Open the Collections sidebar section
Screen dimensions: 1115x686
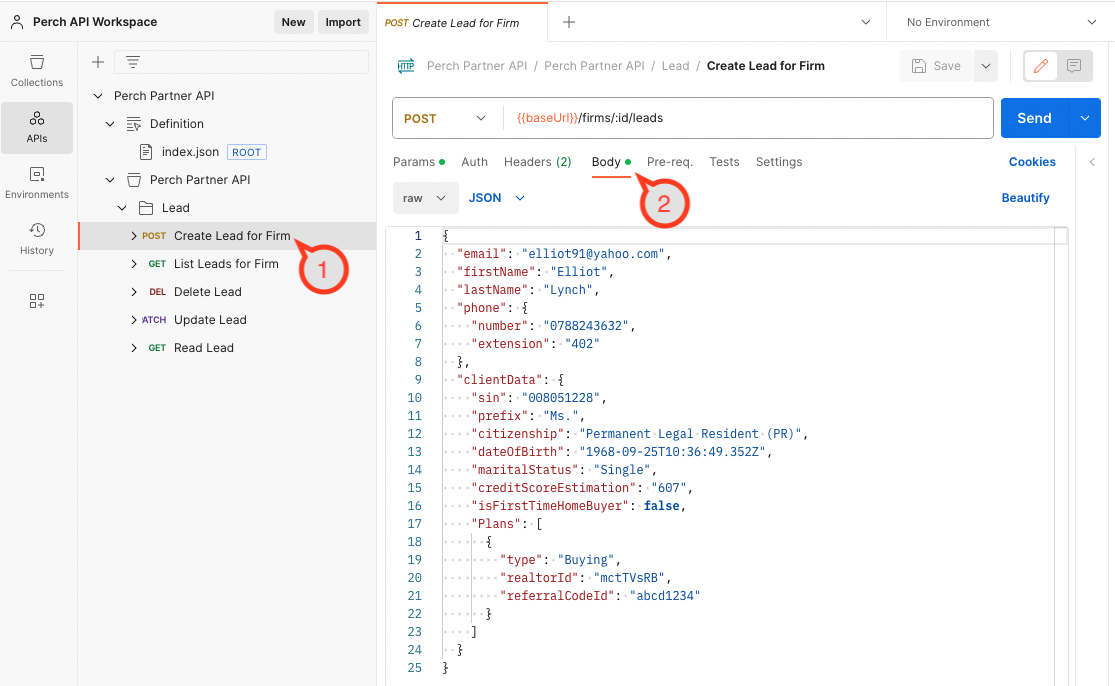pyautogui.click(x=37, y=71)
